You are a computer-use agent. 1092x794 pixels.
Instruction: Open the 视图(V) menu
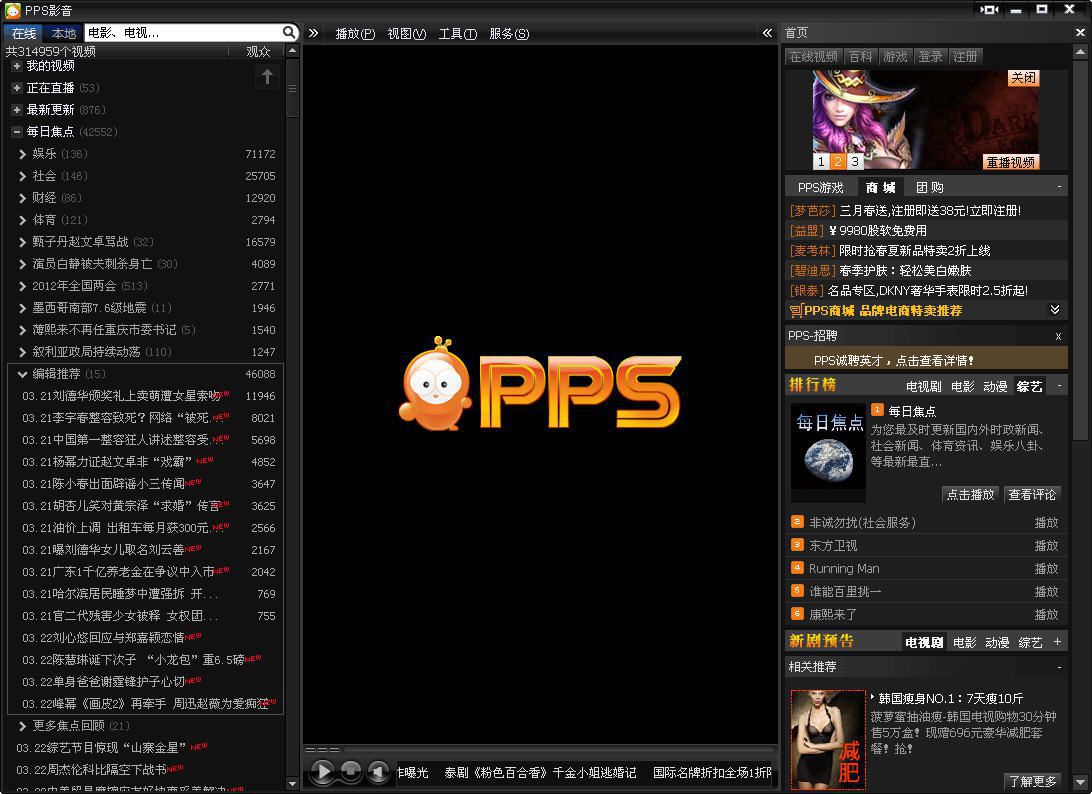coord(407,33)
